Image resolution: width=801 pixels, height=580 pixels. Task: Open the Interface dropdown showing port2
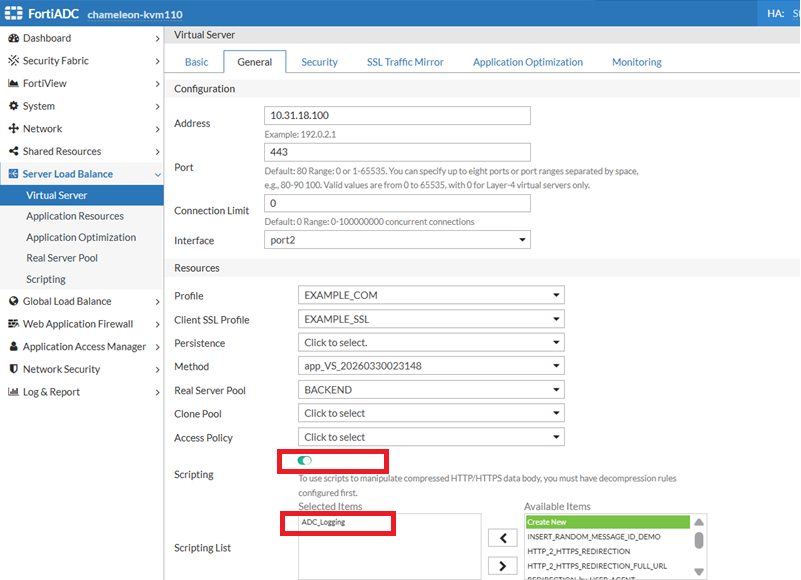(x=397, y=240)
